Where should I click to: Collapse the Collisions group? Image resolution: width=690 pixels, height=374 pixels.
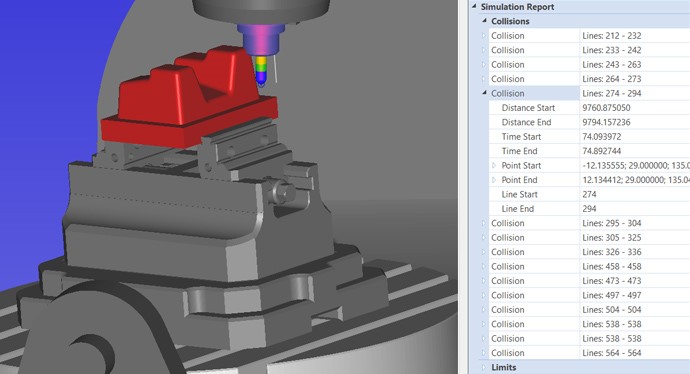(484, 21)
